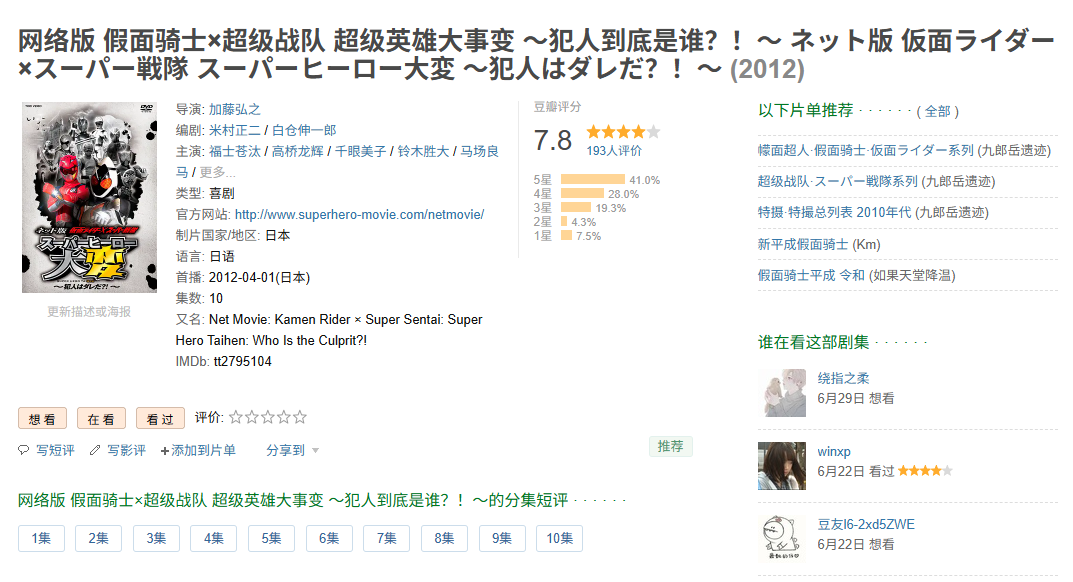Open actor 福士苍汰's page
Image resolution: width=1073 pixels, height=582 pixels.
coord(235,151)
